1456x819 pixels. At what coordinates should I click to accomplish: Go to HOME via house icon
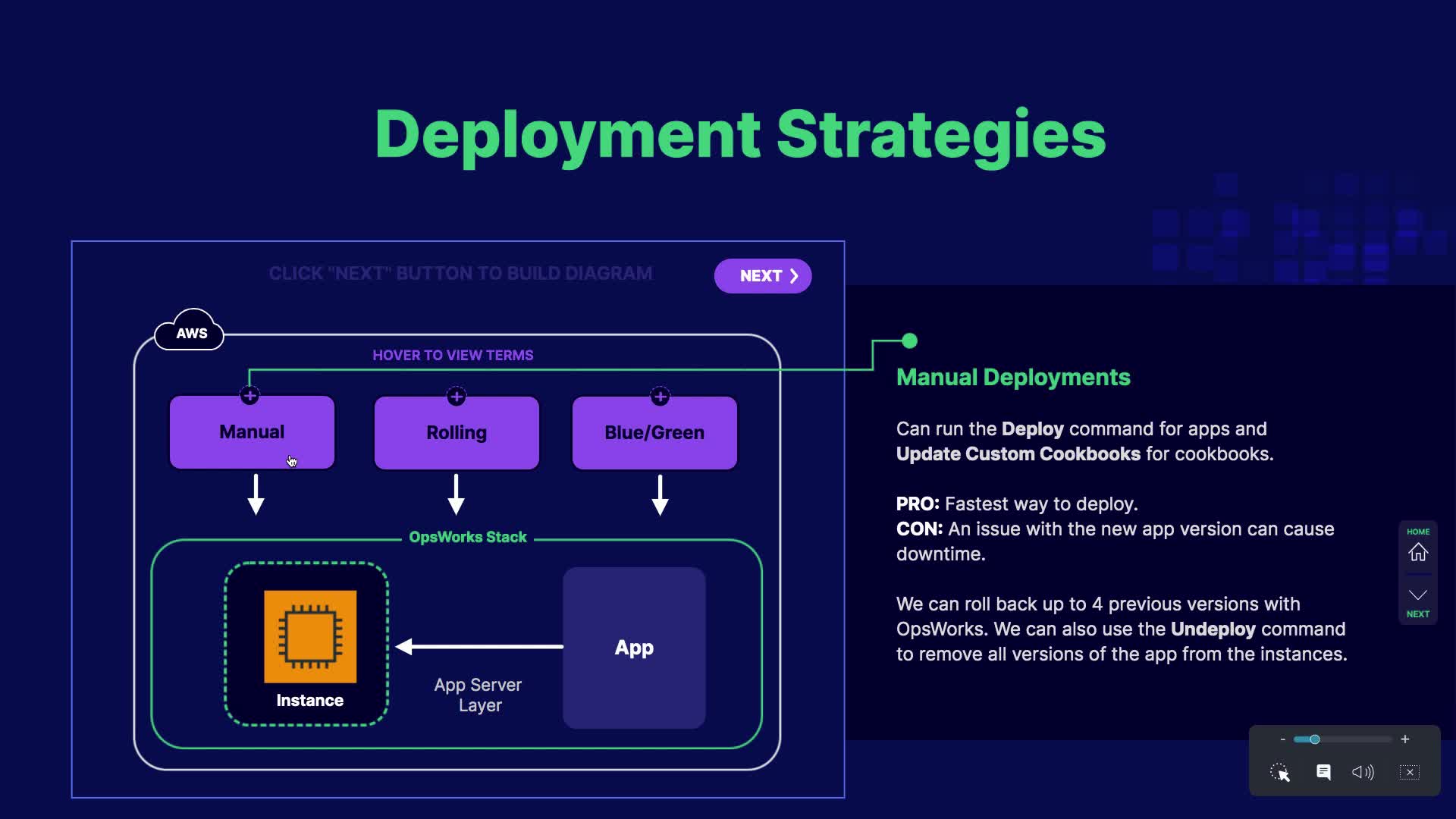[x=1417, y=552]
